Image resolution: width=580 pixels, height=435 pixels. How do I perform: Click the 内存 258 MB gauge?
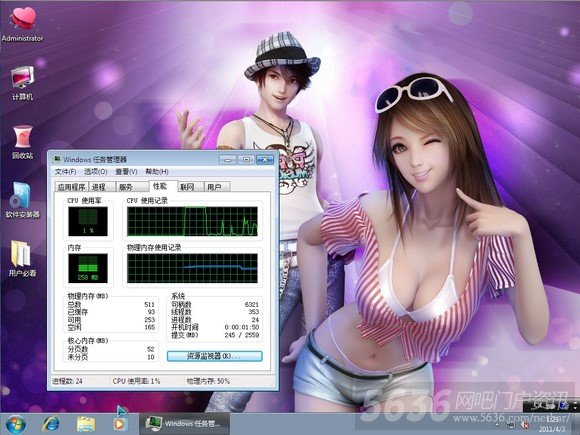click(88, 268)
